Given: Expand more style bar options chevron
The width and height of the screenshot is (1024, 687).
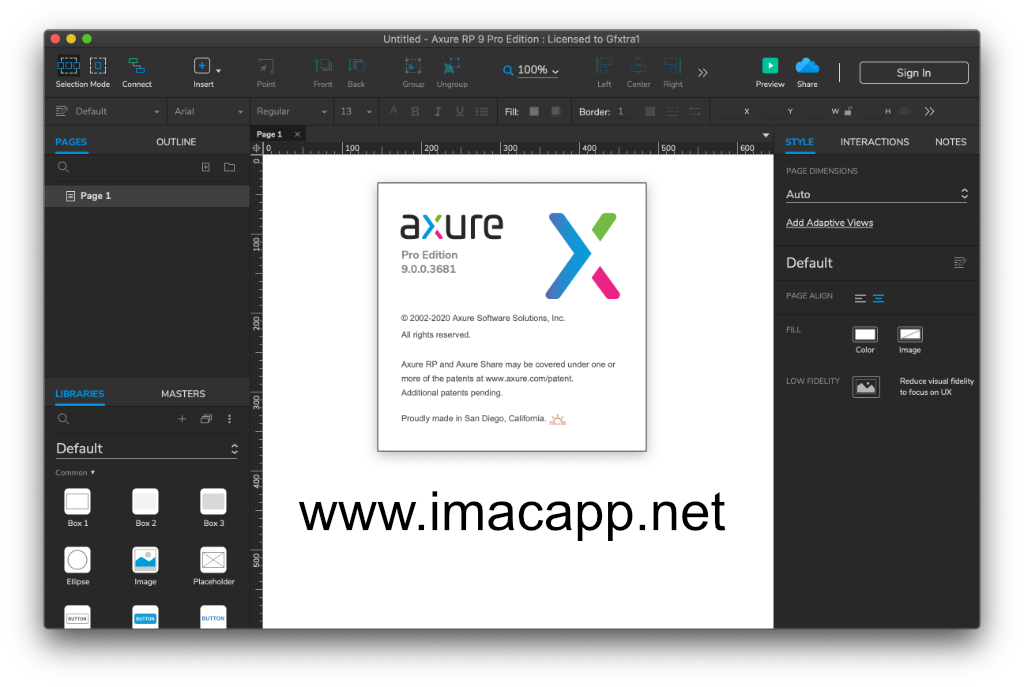Looking at the screenshot, I should 929,112.
